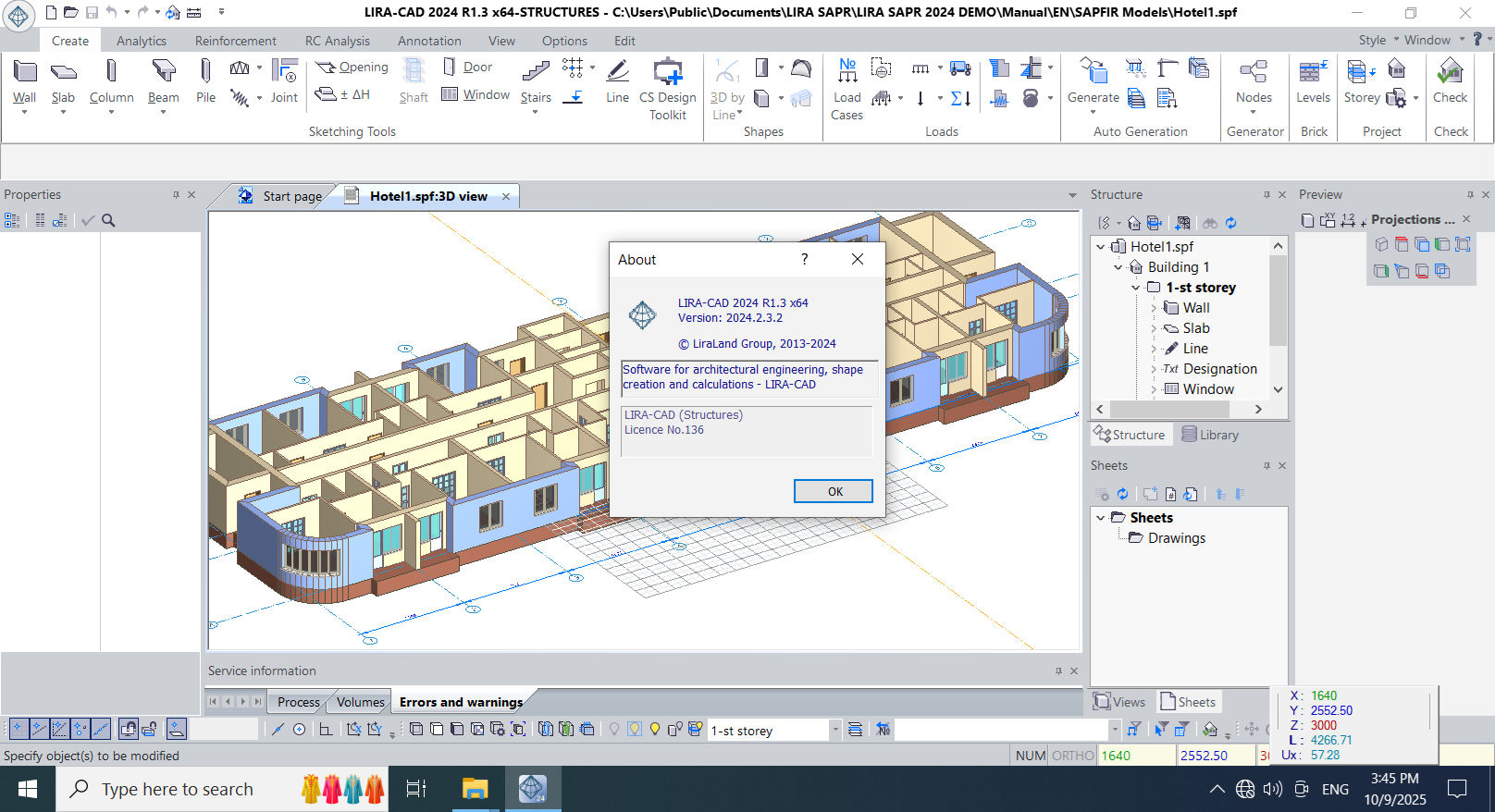
Task: Click the Shaft tool
Action: (x=414, y=81)
